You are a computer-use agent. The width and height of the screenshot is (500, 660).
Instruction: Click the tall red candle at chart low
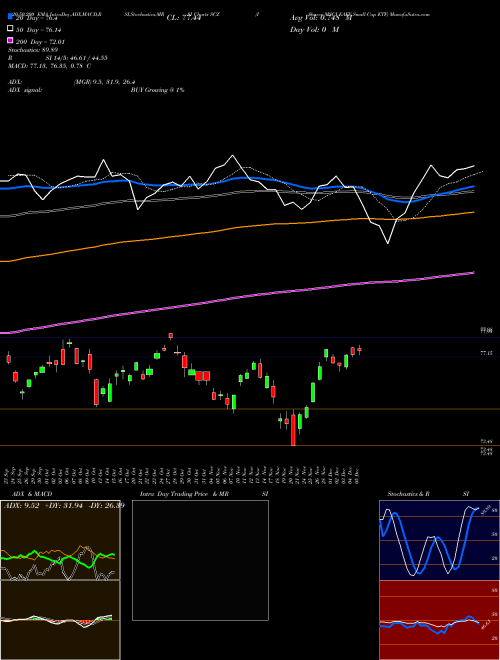293,429
